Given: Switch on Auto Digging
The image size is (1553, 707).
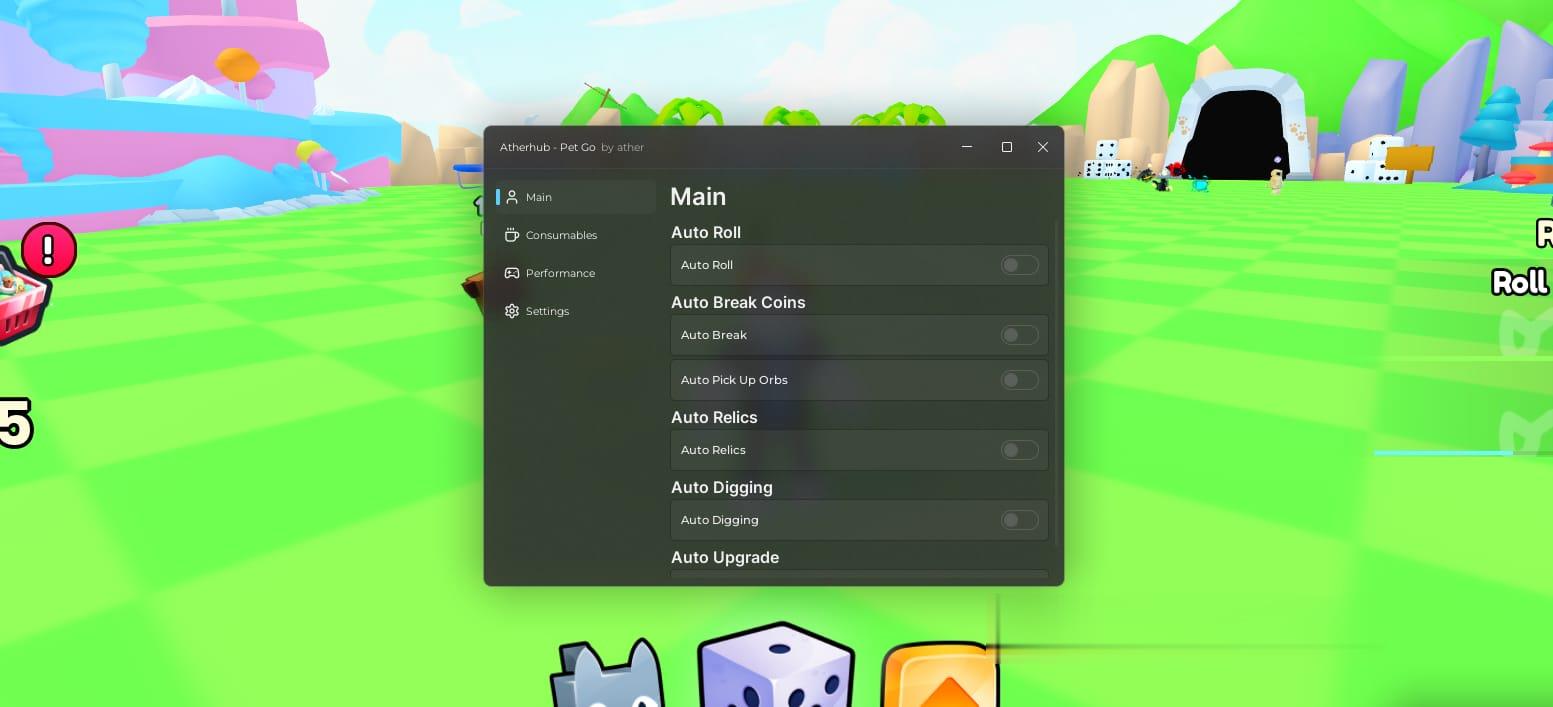Looking at the screenshot, I should tap(1019, 520).
